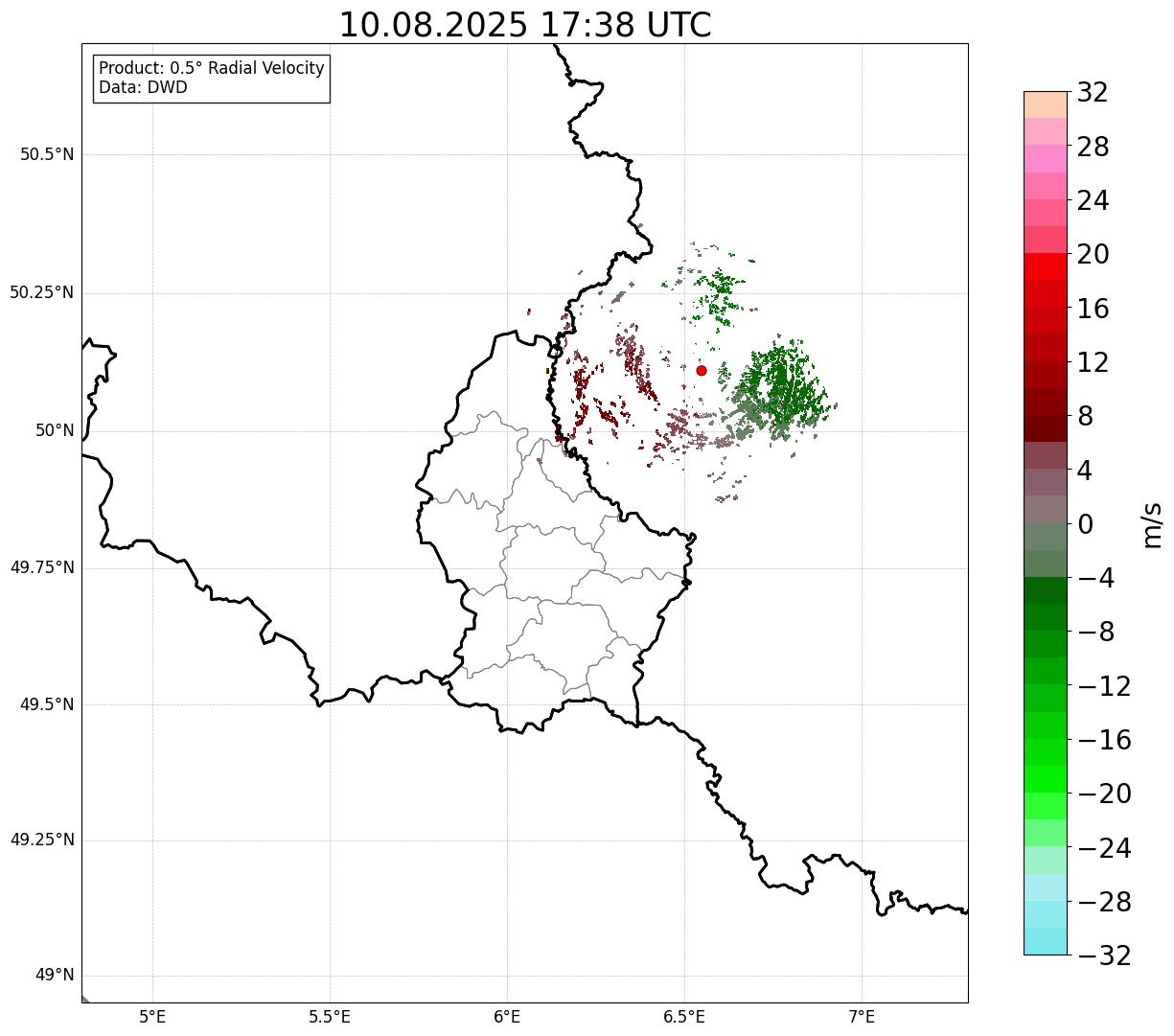Click the 5°E longitude label
1174x1036 pixels.
pyautogui.click(x=152, y=1017)
